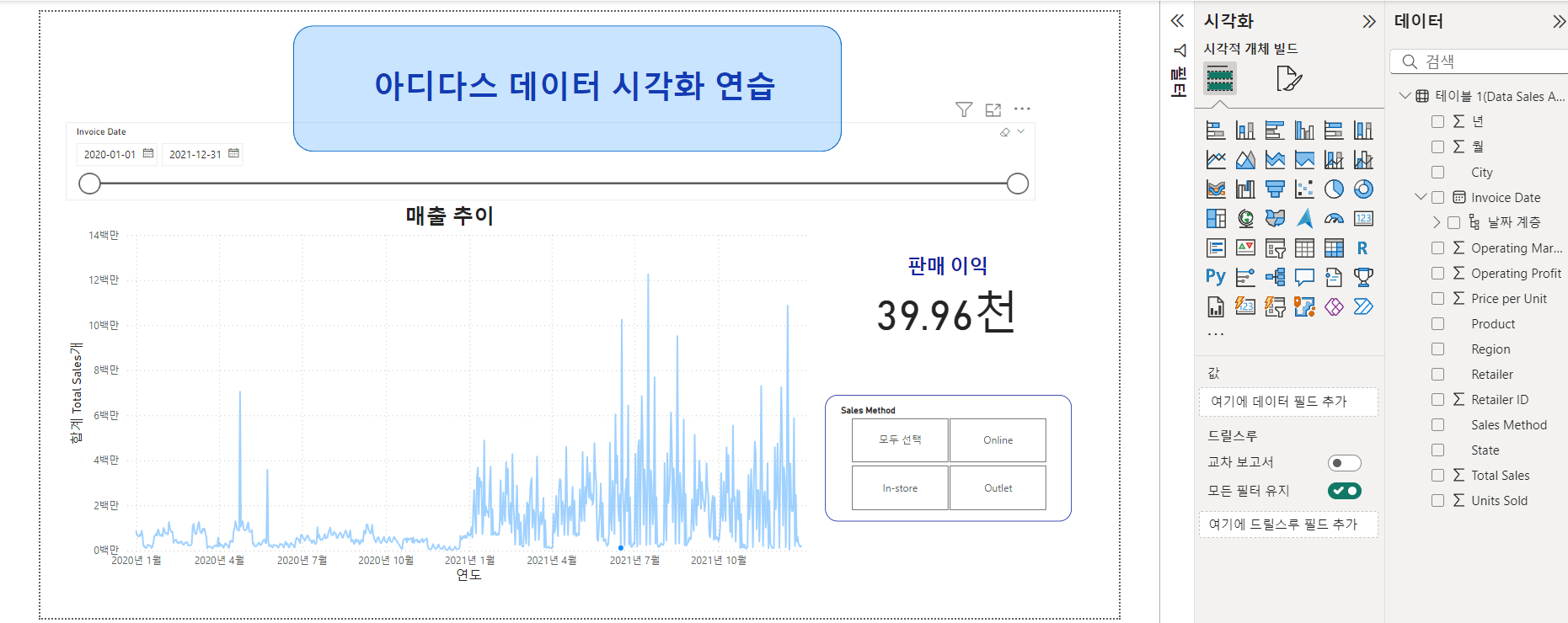1568x623 pixels.
Task: Collapse the 테이블 1 data table tree
Action: pyautogui.click(x=1405, y=96)
